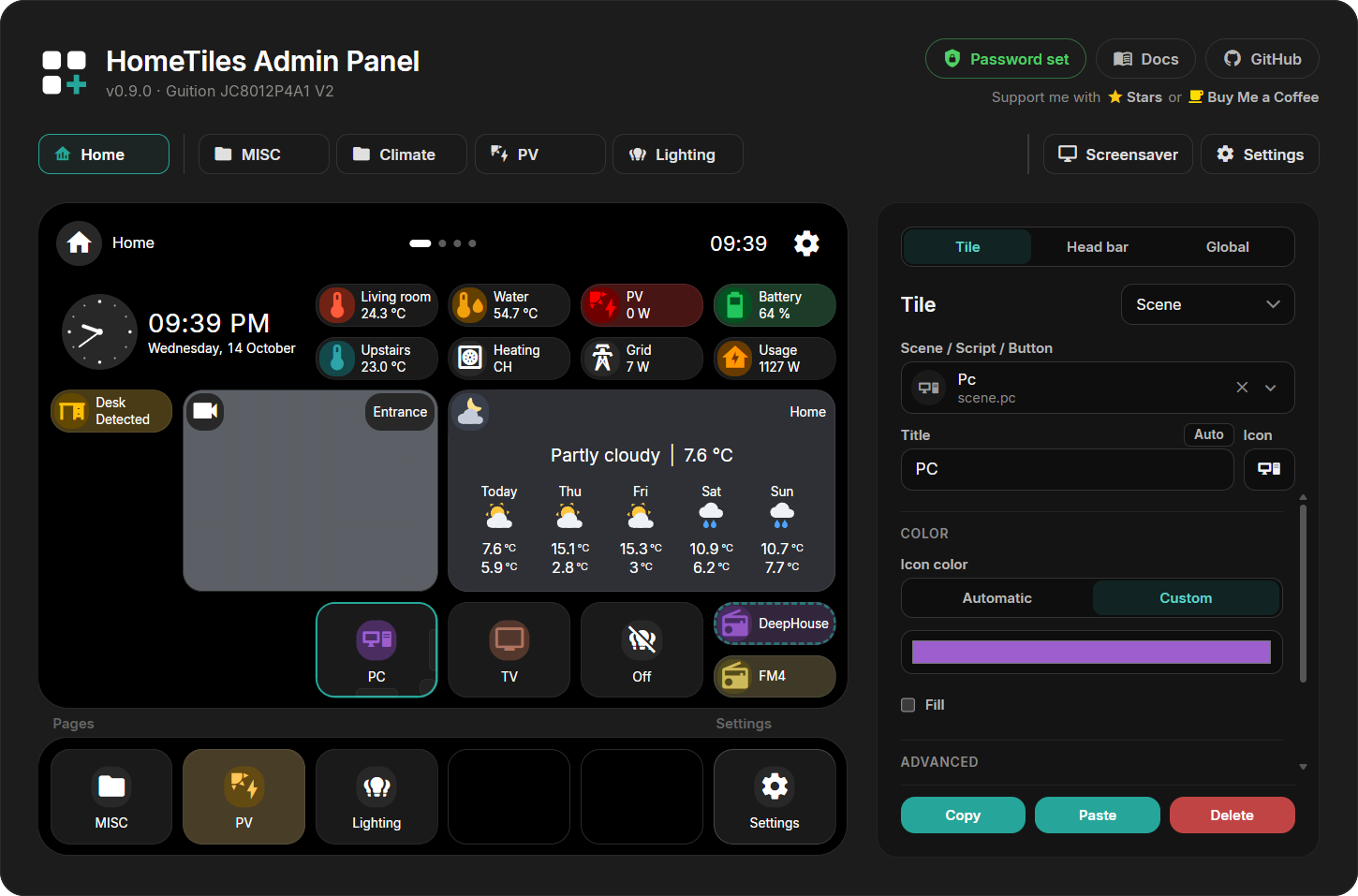Open the PV page tab

(x=540, y=154)
